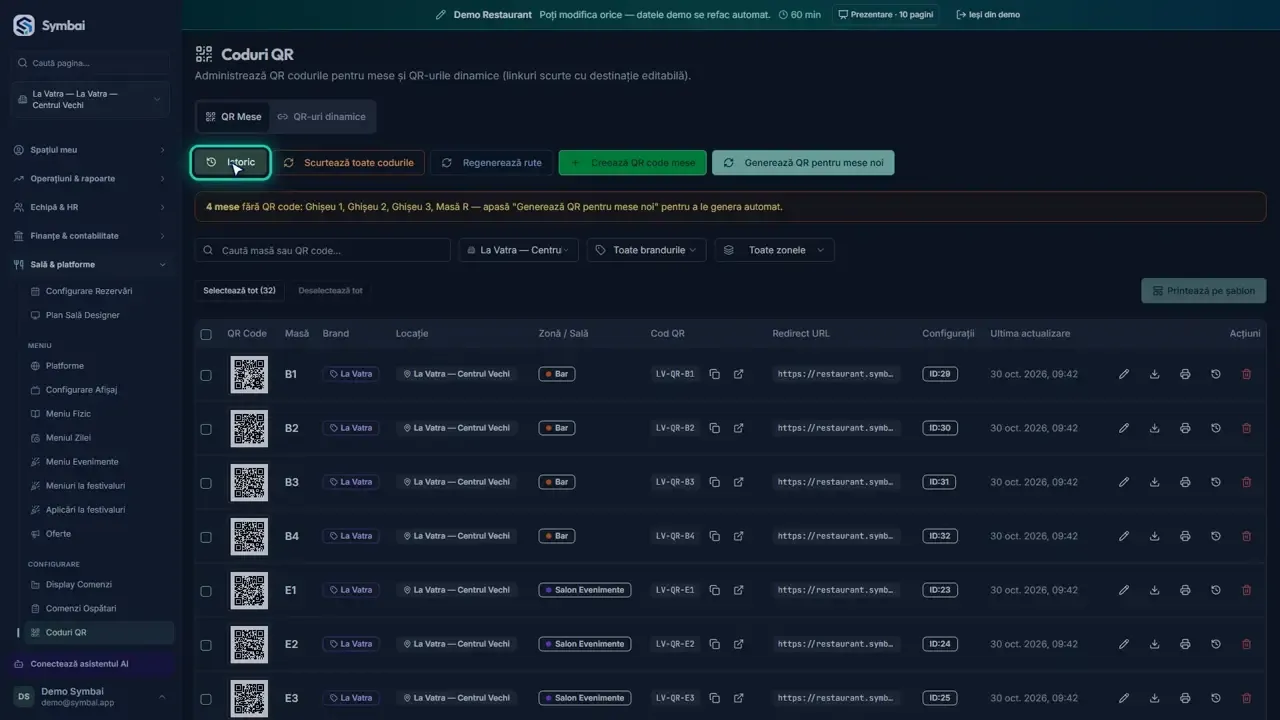The width and height of the screenshot is (1280, 720).
Task: Open Meniul Zilei menu item
Action: coord(68,438)
